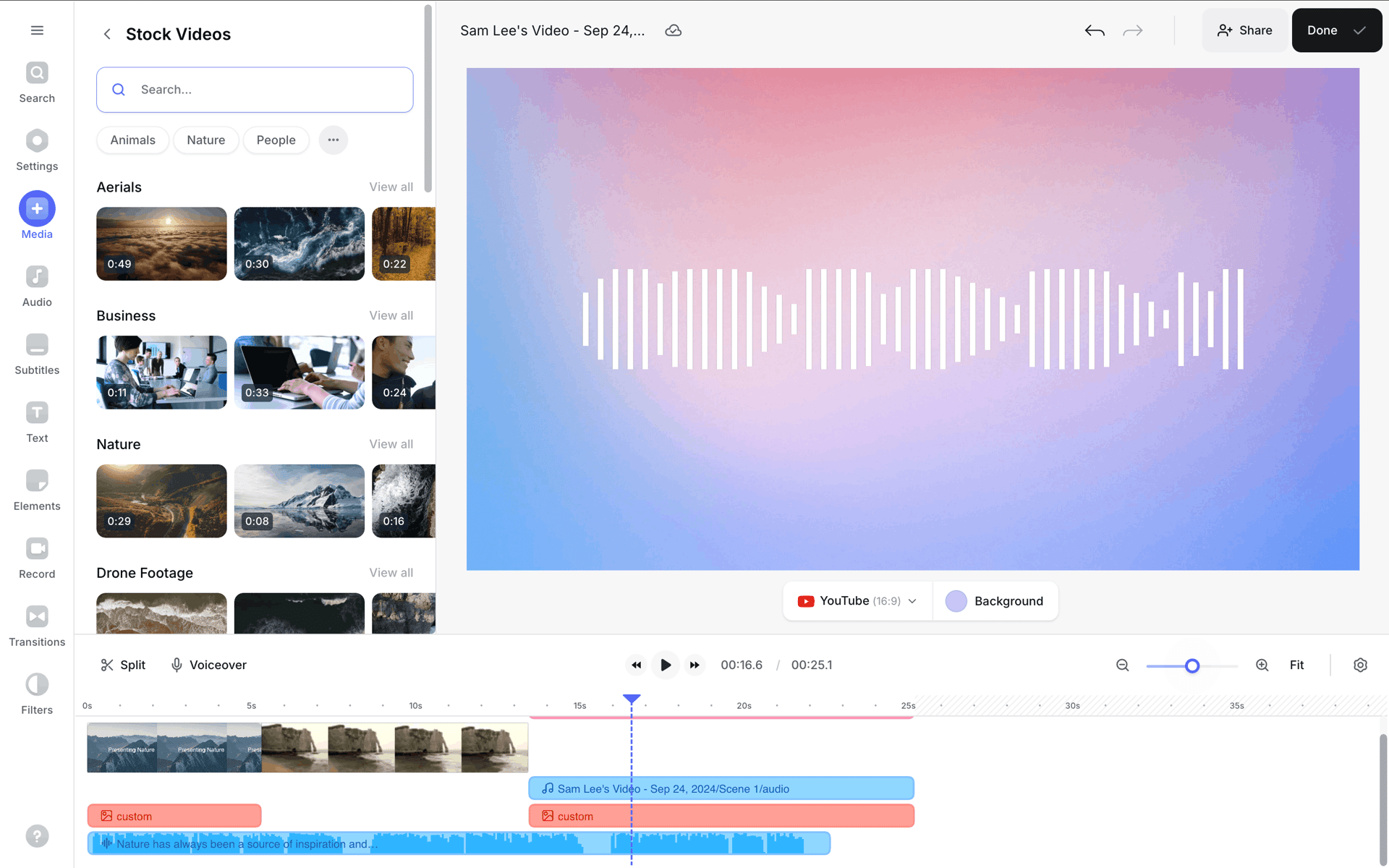Select first Drone Footage coastline thumbnail
Screen dimensions: 1389x868
(161, 613)
